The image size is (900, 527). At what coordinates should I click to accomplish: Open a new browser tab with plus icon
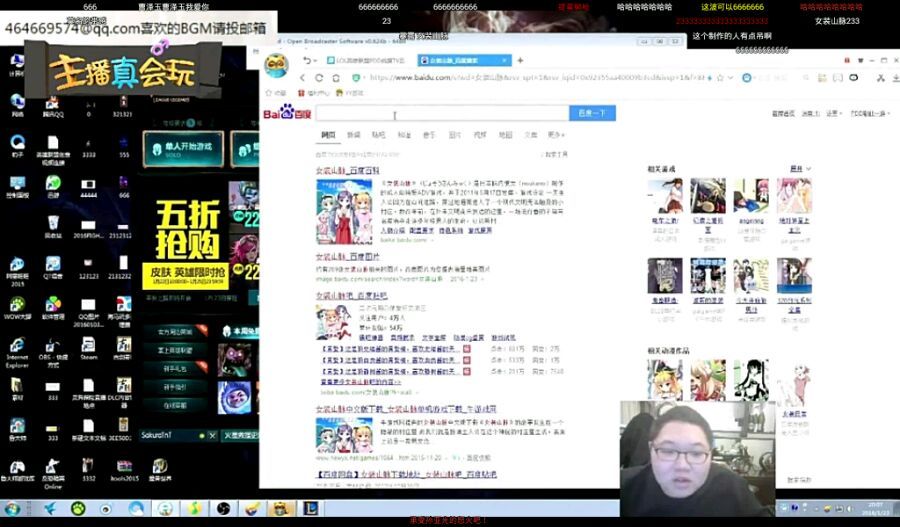click(x=521, y=60)
